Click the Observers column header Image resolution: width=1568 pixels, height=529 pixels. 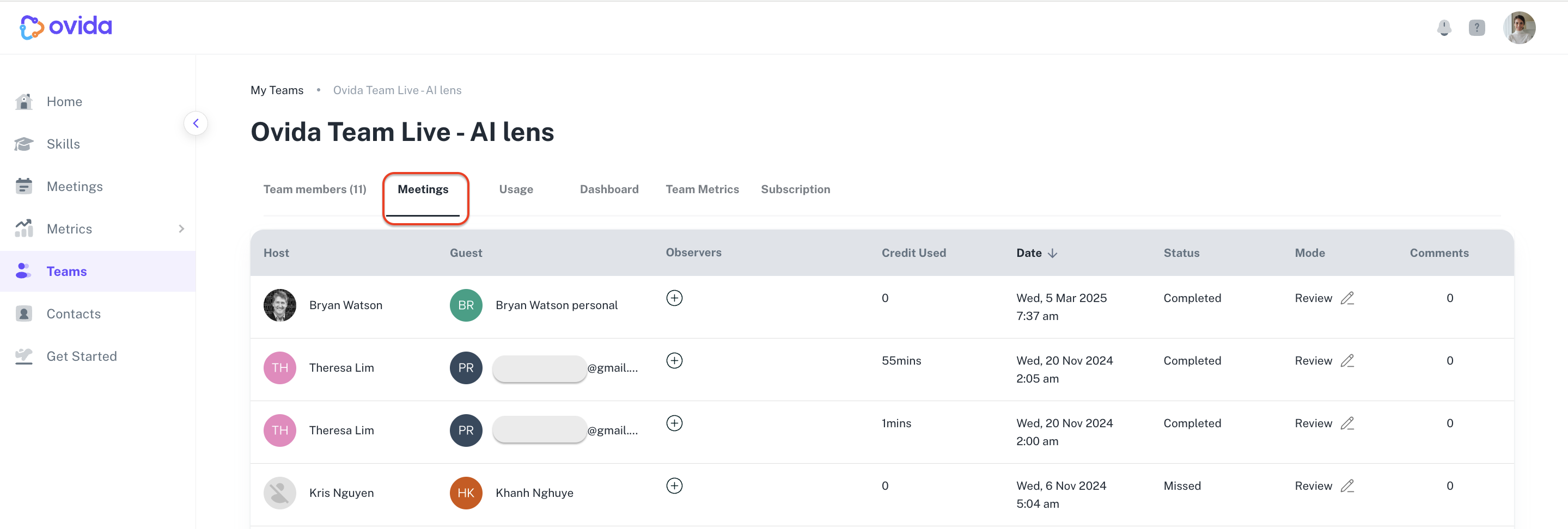[693, 253]
